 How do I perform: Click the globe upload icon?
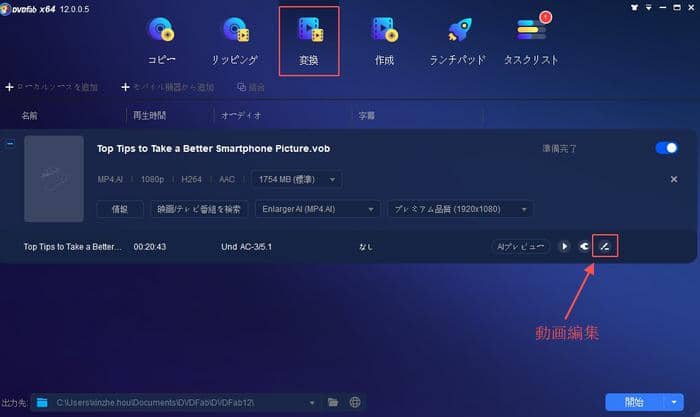[x=355, y=402]
